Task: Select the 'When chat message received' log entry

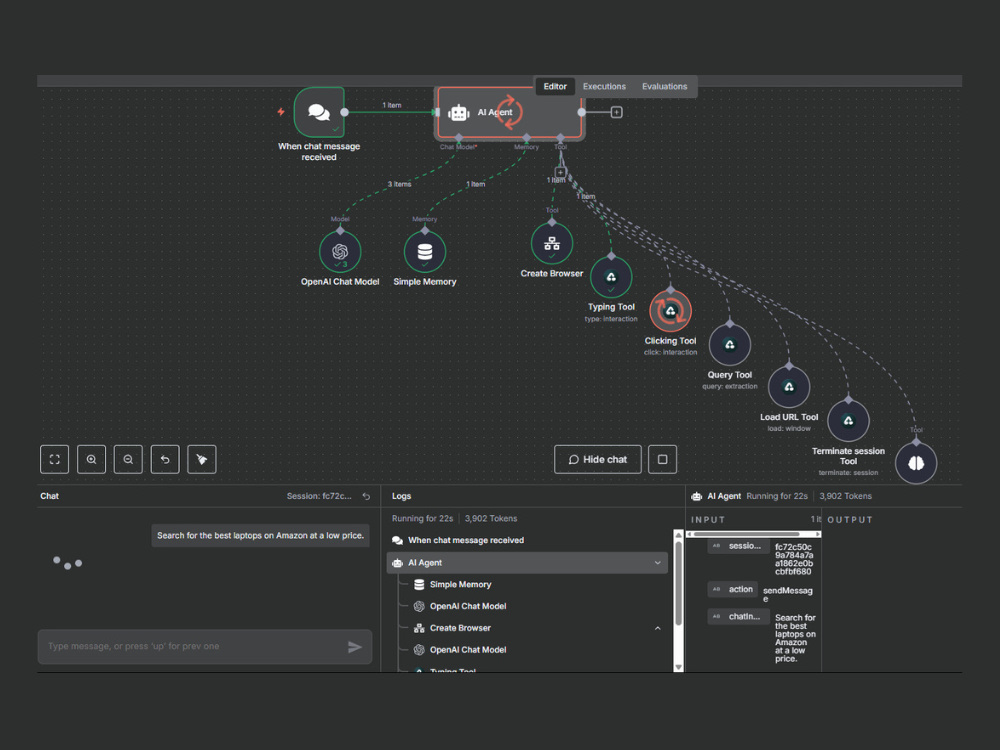Action: (527, 540)
